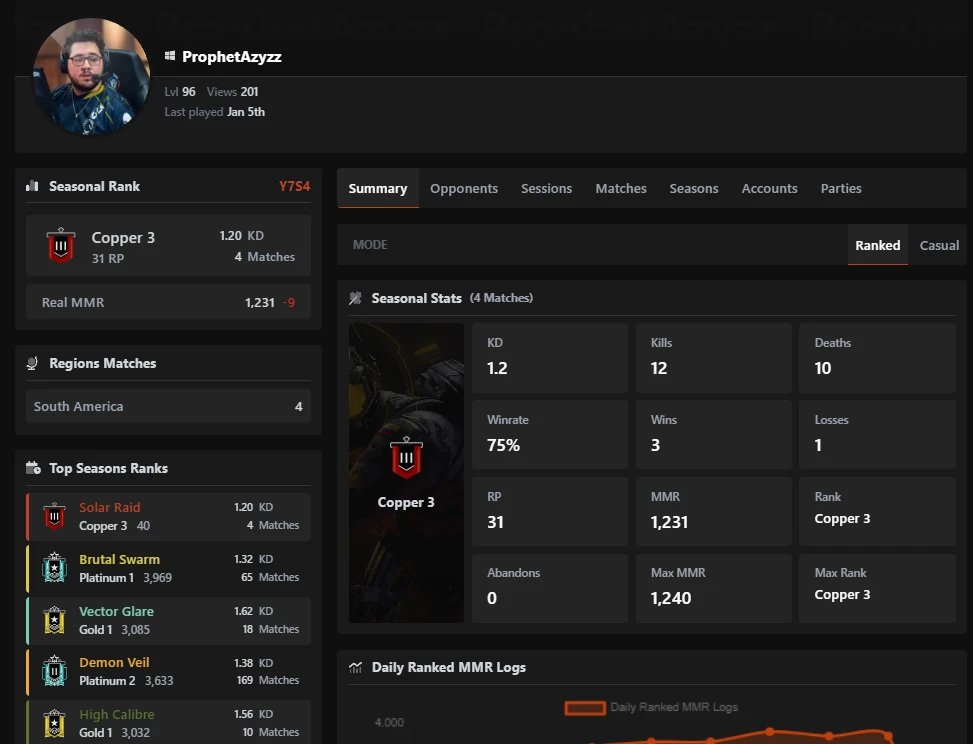Toggle Daily Ranked MMR Logs legend swatch
973x744 pixels.
click(585, 707)
